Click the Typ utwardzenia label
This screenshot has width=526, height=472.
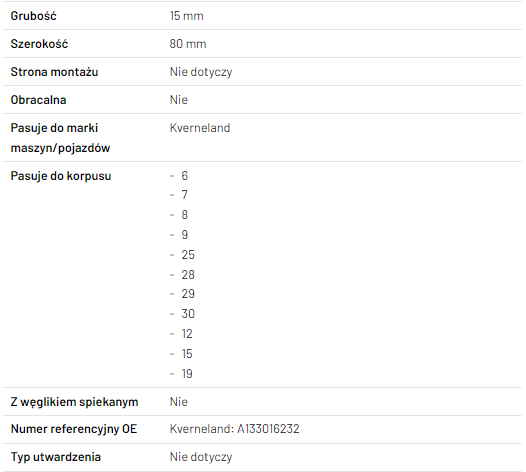click(56, 457)
